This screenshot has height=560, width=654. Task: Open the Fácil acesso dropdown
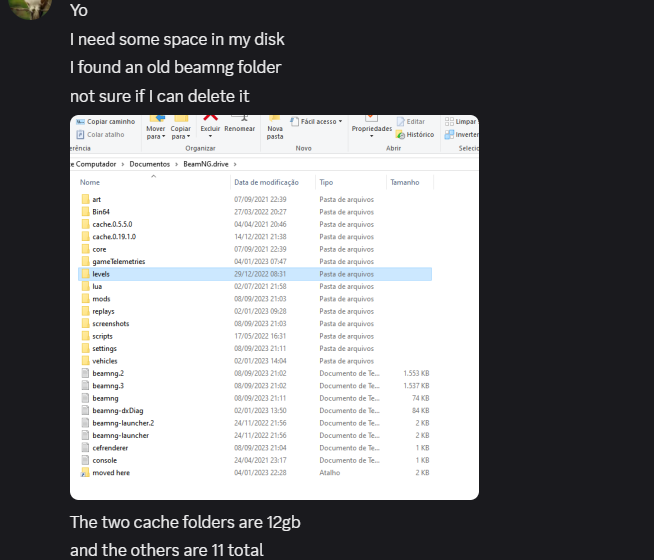pyautogui.click(x=317, y=121)
